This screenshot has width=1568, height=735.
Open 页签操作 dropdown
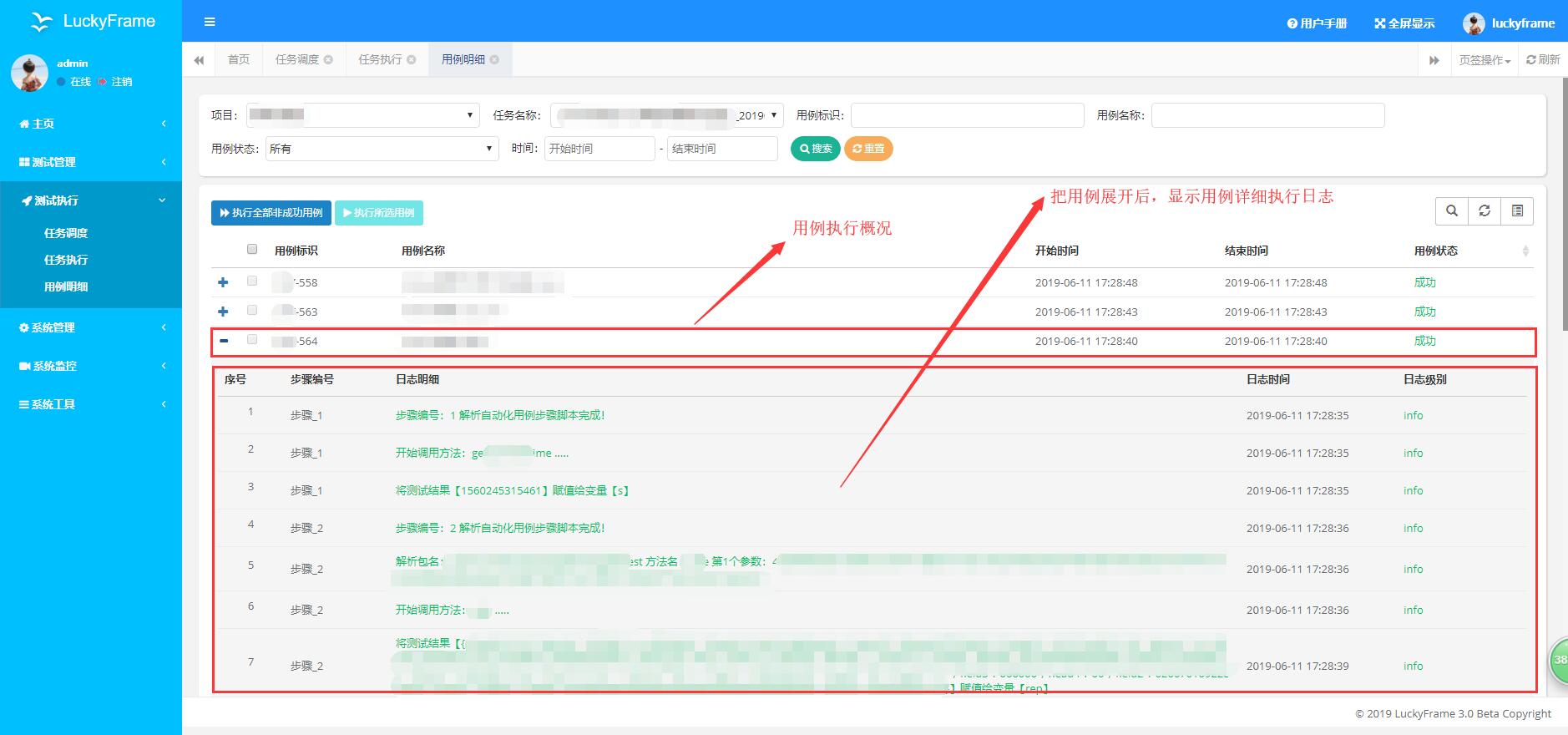[1485, 60]
